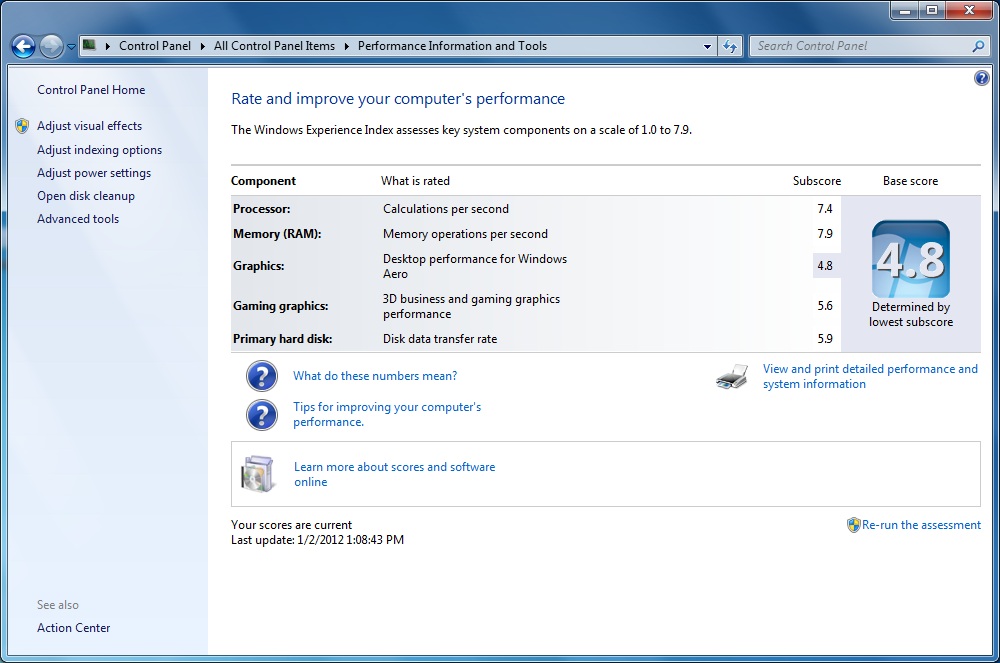
Task: Click the highlighted Graphics subscore 4.8
Action: 826,266
